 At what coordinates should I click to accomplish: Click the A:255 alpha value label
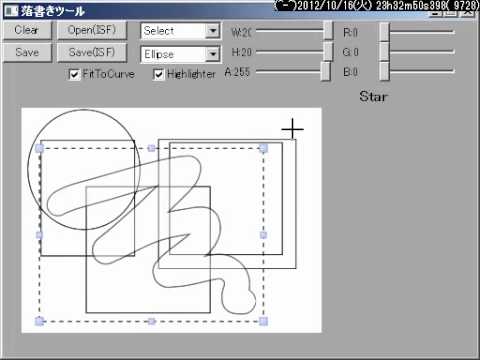[237, 72]
